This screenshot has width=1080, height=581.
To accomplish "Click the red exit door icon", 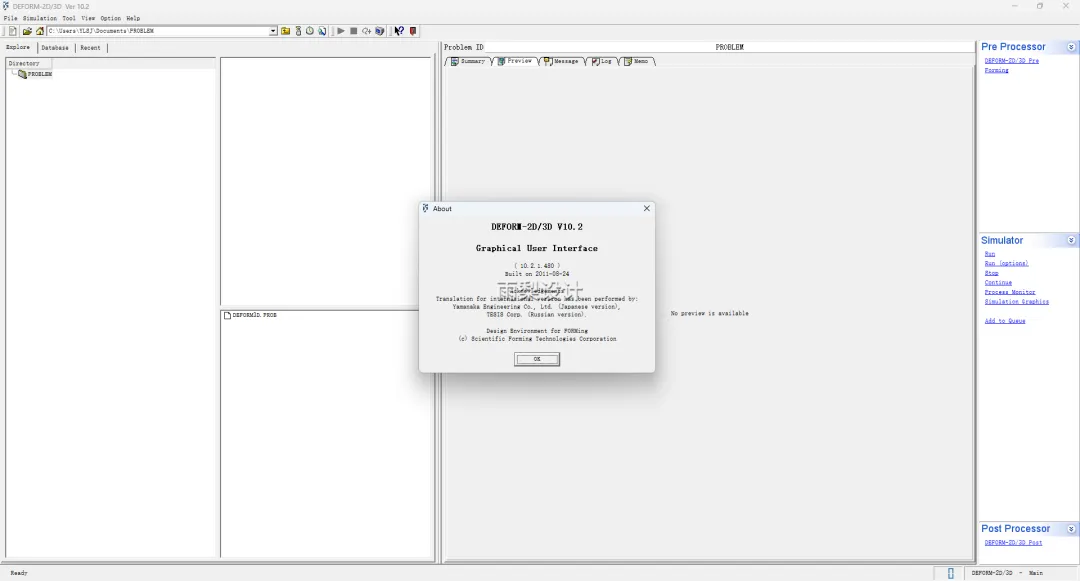I will tap(413, 31).
